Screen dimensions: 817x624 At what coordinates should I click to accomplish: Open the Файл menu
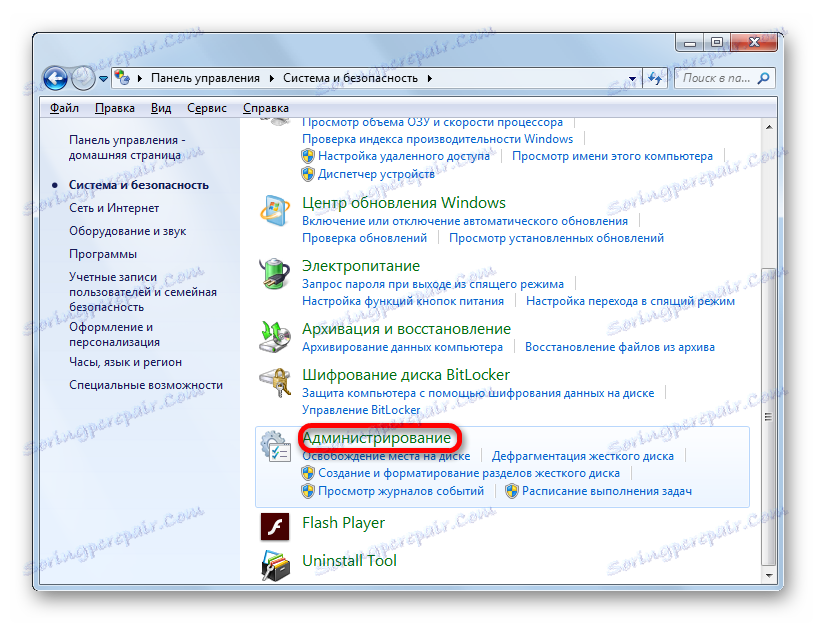click(64, 108)
